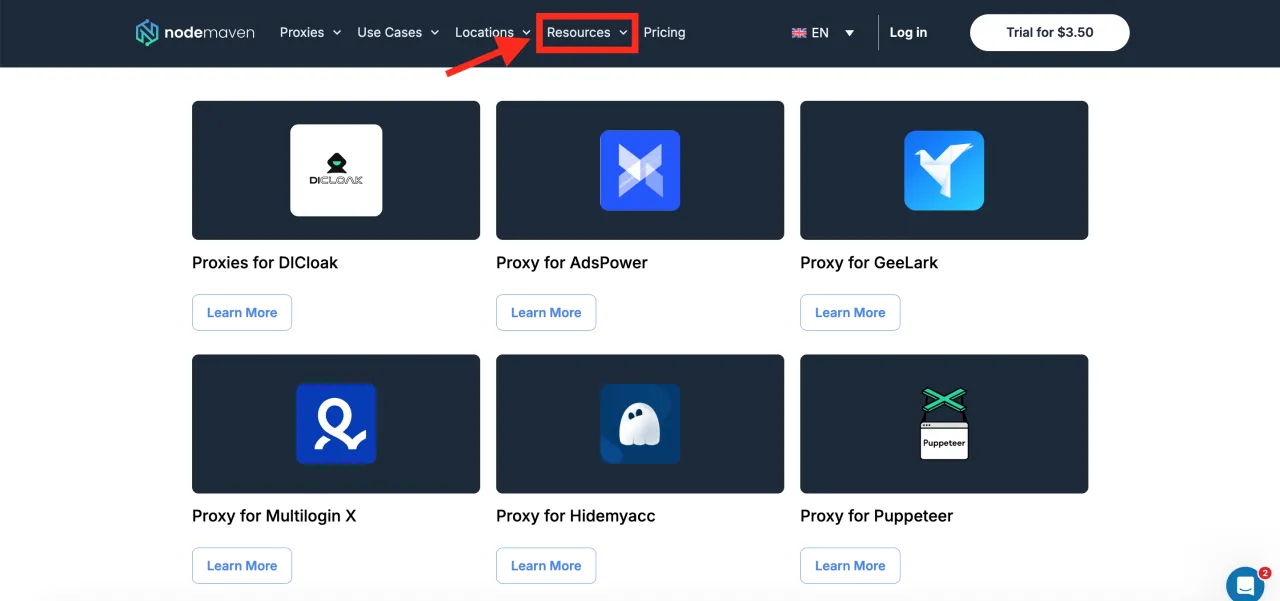Click the NodeMaven logo

[x=195, y=33]
